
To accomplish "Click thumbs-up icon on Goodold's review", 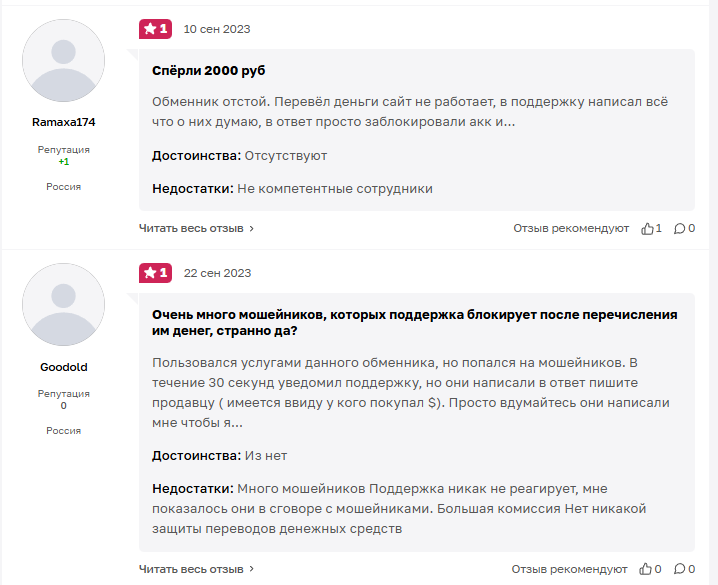I will 647,569.
